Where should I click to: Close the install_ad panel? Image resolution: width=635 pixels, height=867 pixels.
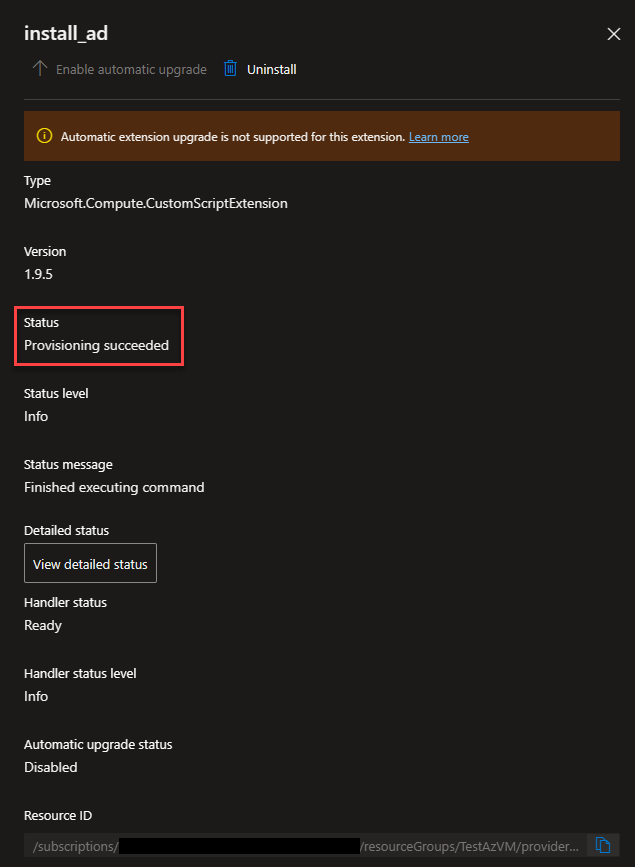[x=614, y=34]
